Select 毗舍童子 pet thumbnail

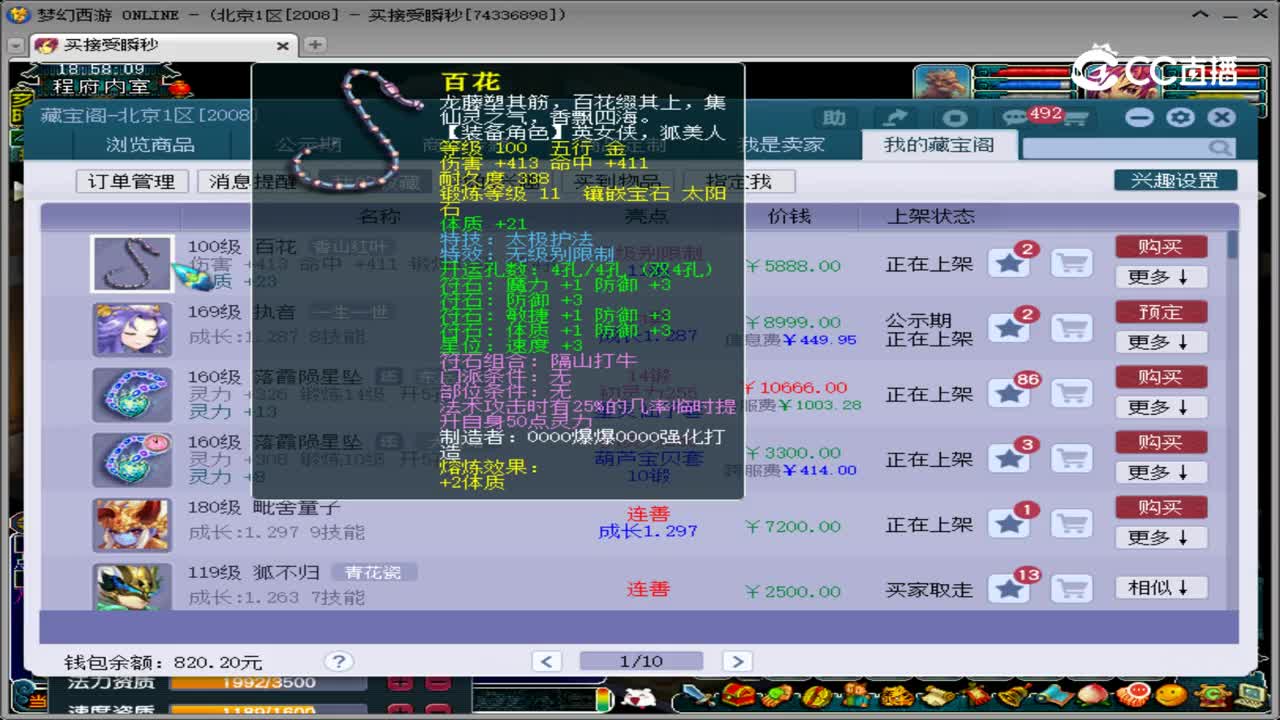click(x=132, y=525)
